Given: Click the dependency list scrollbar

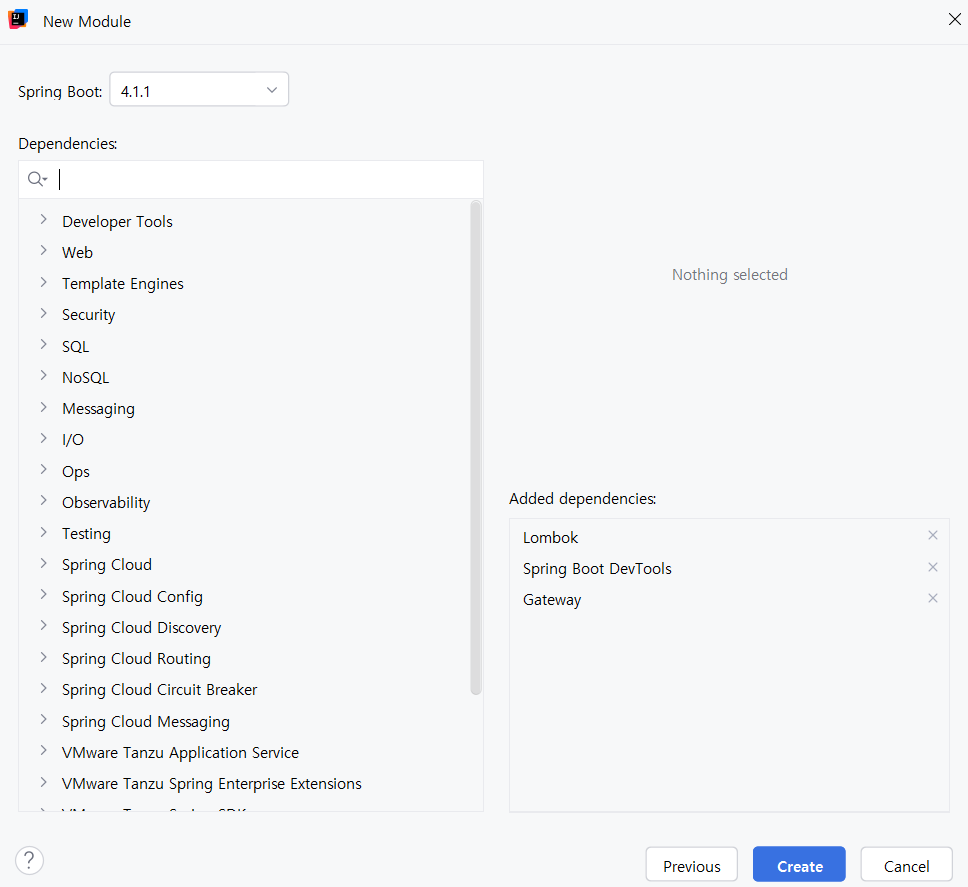Looking at the screenshot, I should pyautogui.click(x=475, y=448).
